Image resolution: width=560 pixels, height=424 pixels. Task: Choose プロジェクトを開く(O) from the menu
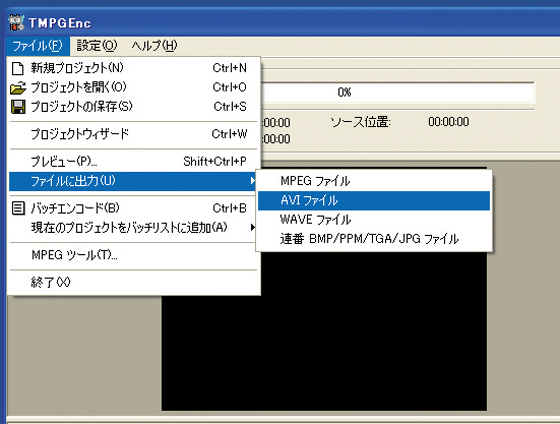point(133,87)
